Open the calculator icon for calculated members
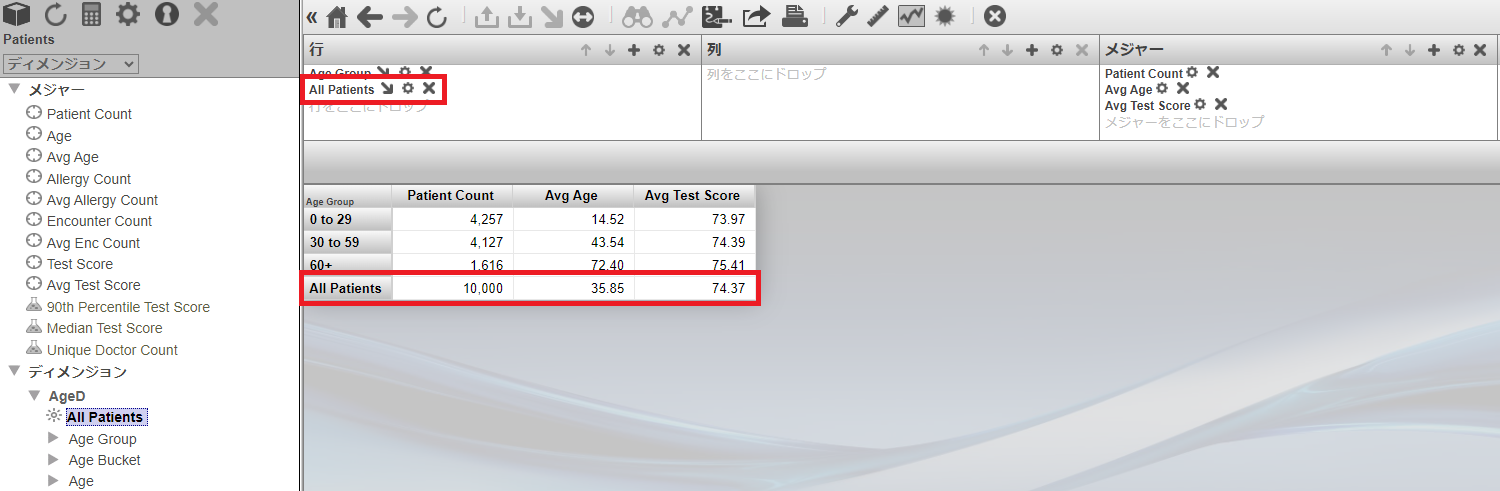1500x491 pixels. 92,15
